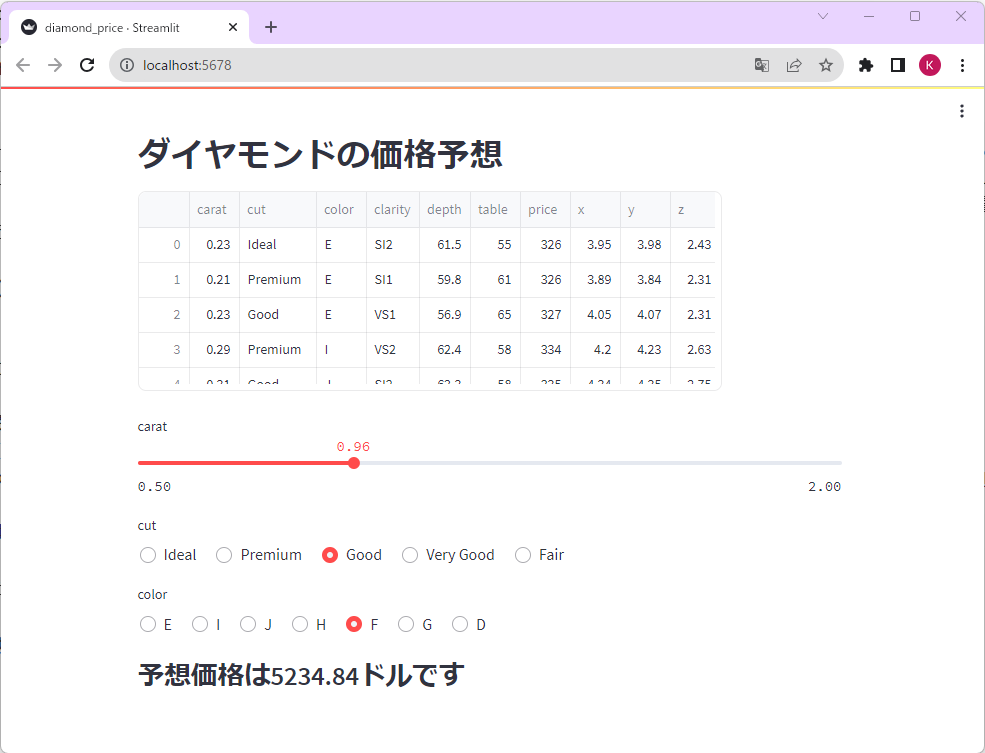
Task: Expand the tab search chevron
Action: 823,16
